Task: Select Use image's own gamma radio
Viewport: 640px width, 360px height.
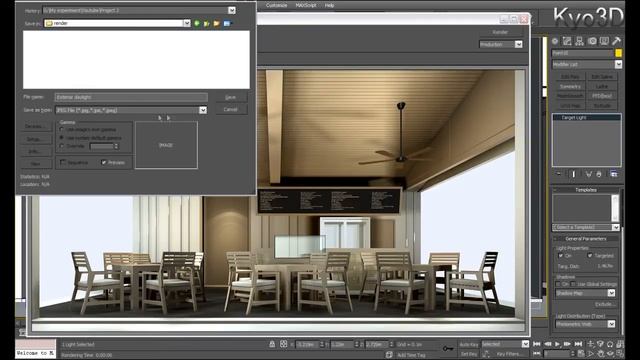Action: pos(62,129)
